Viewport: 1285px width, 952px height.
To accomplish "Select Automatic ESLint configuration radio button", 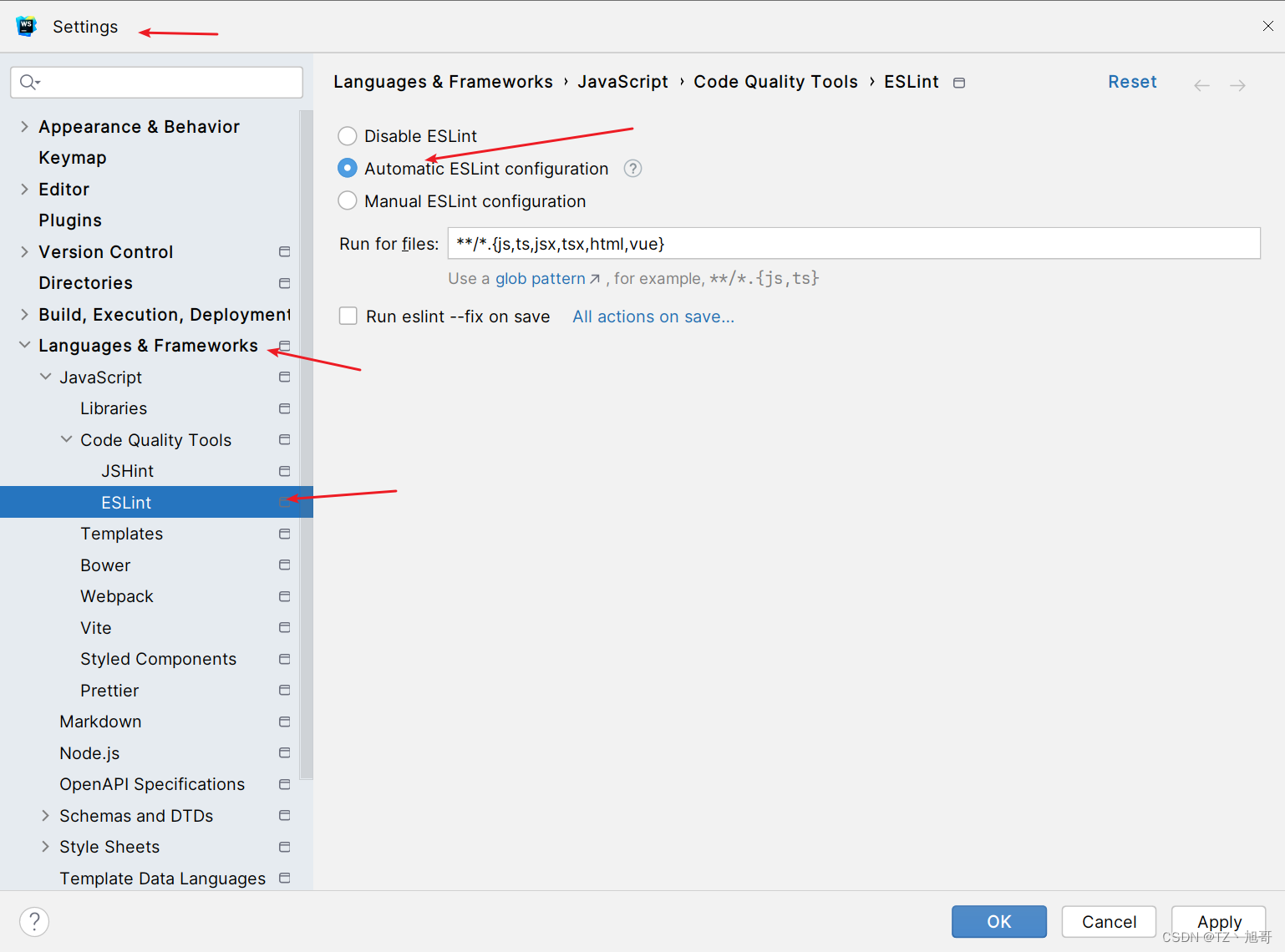I will click(x=348, y=169).
